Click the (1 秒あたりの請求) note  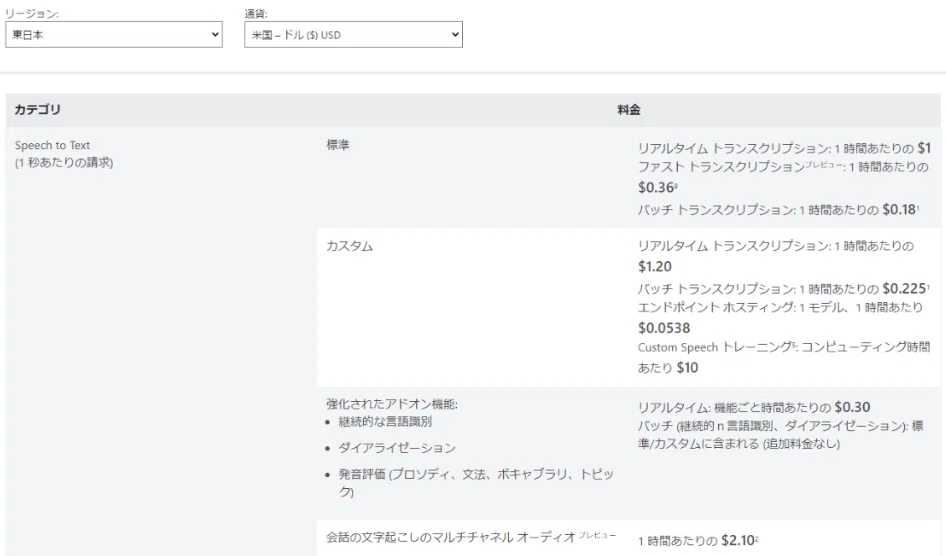64,162
